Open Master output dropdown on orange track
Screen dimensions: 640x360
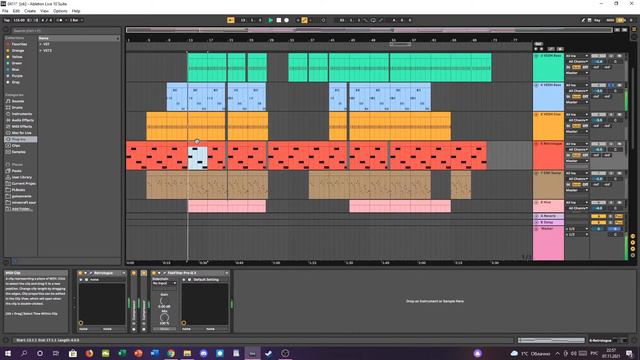coord(576,132)
